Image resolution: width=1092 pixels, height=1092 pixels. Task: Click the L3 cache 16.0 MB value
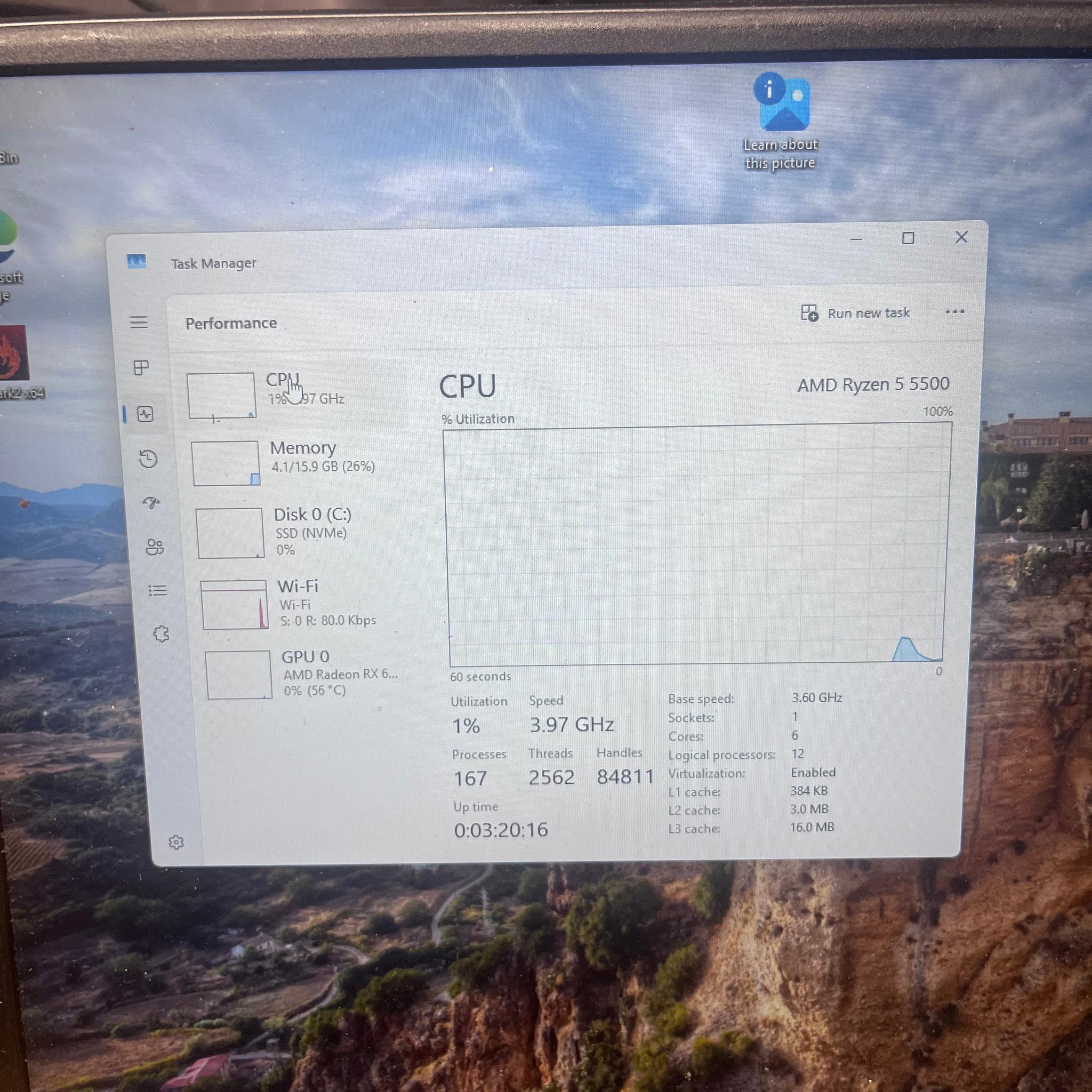coord(812,827)
